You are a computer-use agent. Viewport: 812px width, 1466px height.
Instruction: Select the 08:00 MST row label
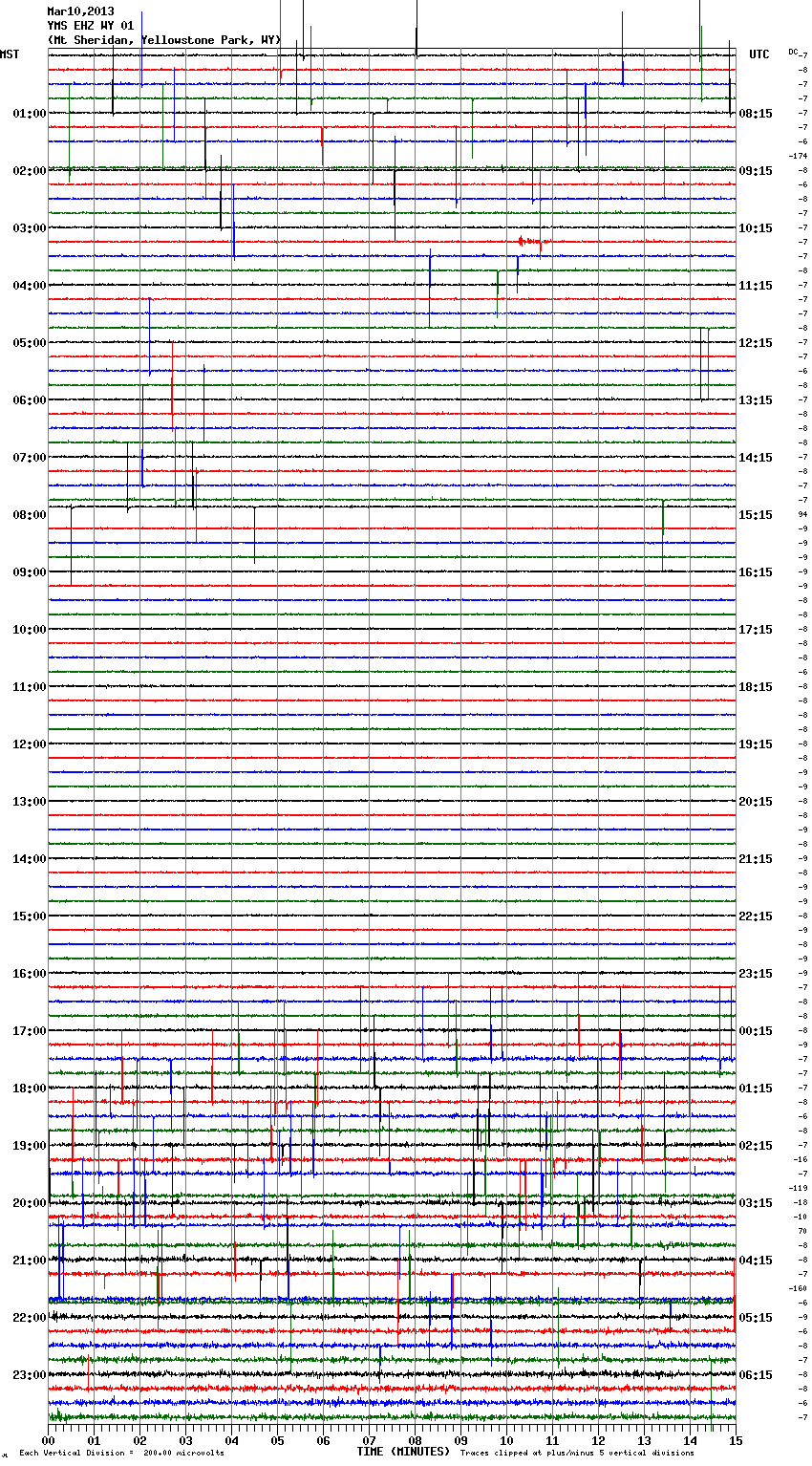coord(30,515)
